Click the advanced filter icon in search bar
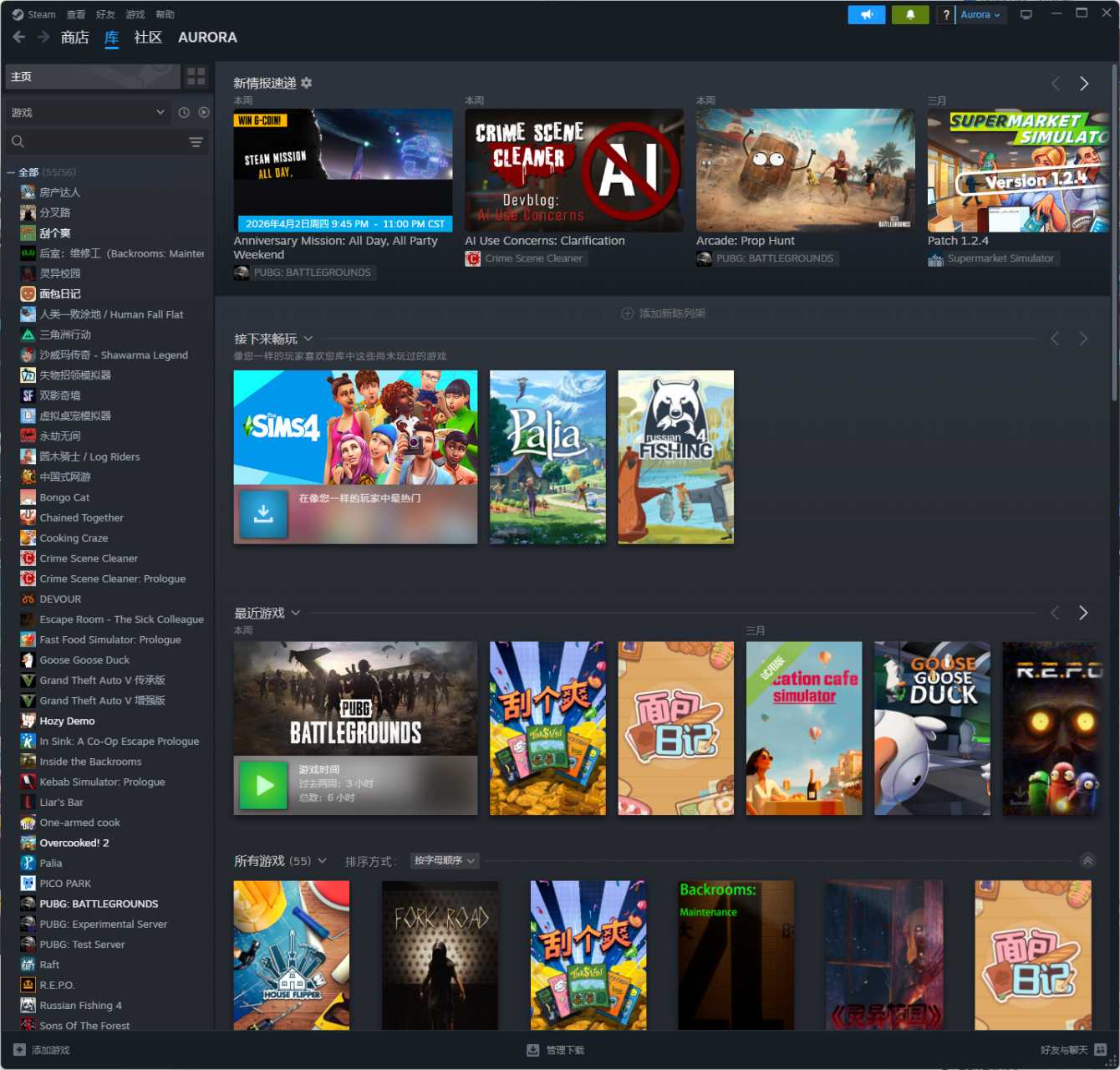Image resolution: width=1120 pixels, height=1070 pixels. pos(196,142)
